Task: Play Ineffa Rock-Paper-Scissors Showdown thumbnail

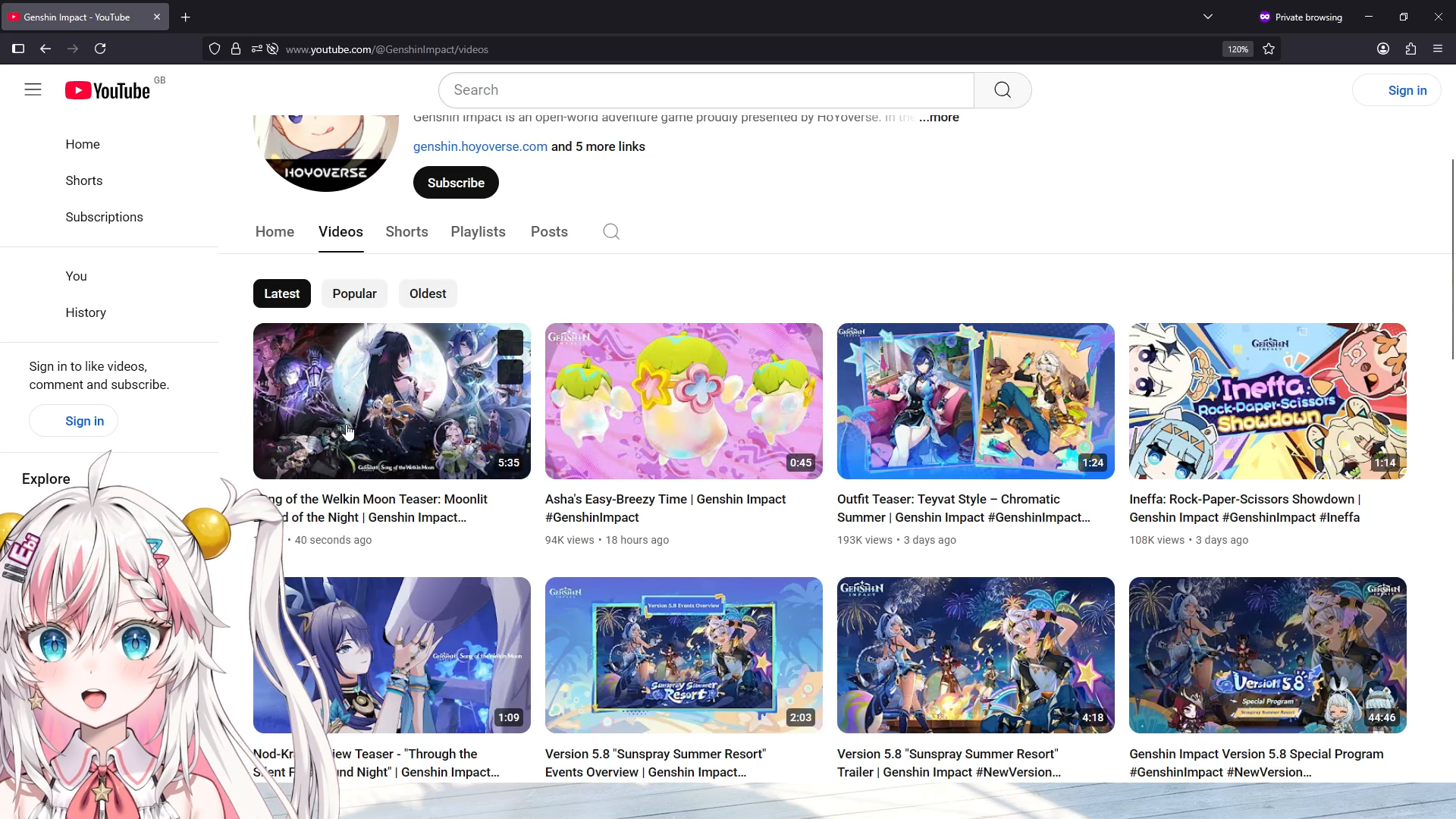Action: 1268,401
